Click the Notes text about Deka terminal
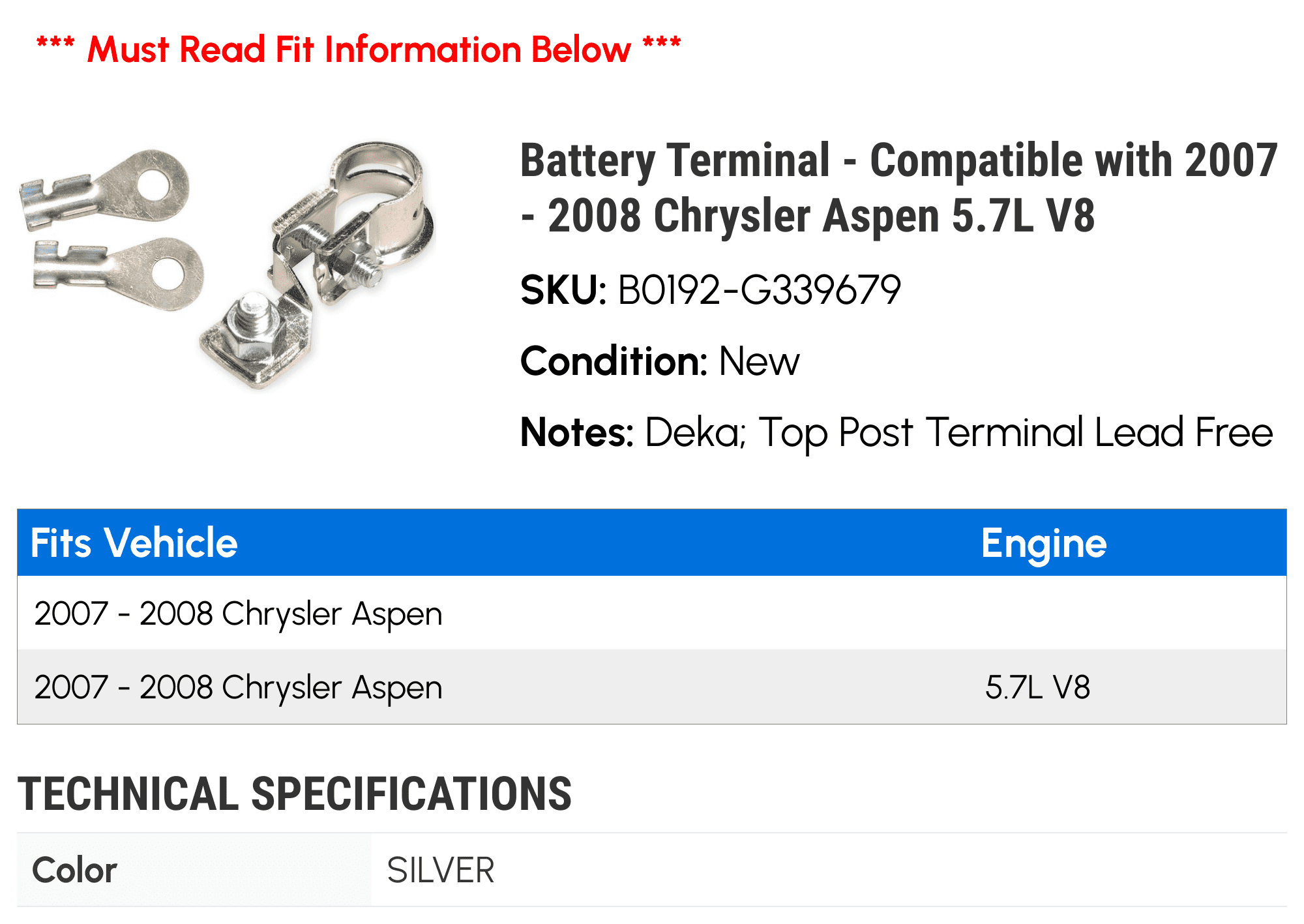Viewport: 1304px width, 924px height. pos(896,432)
